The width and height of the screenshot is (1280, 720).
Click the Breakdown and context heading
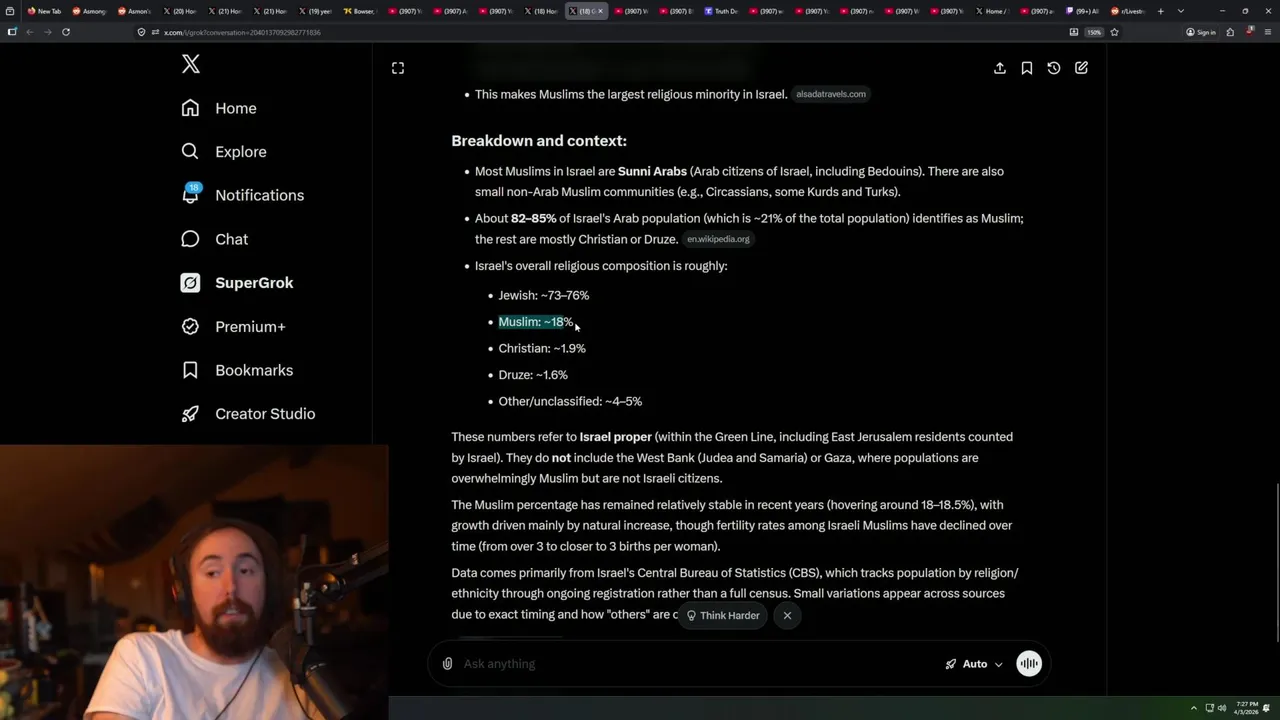tap(539, 141)
